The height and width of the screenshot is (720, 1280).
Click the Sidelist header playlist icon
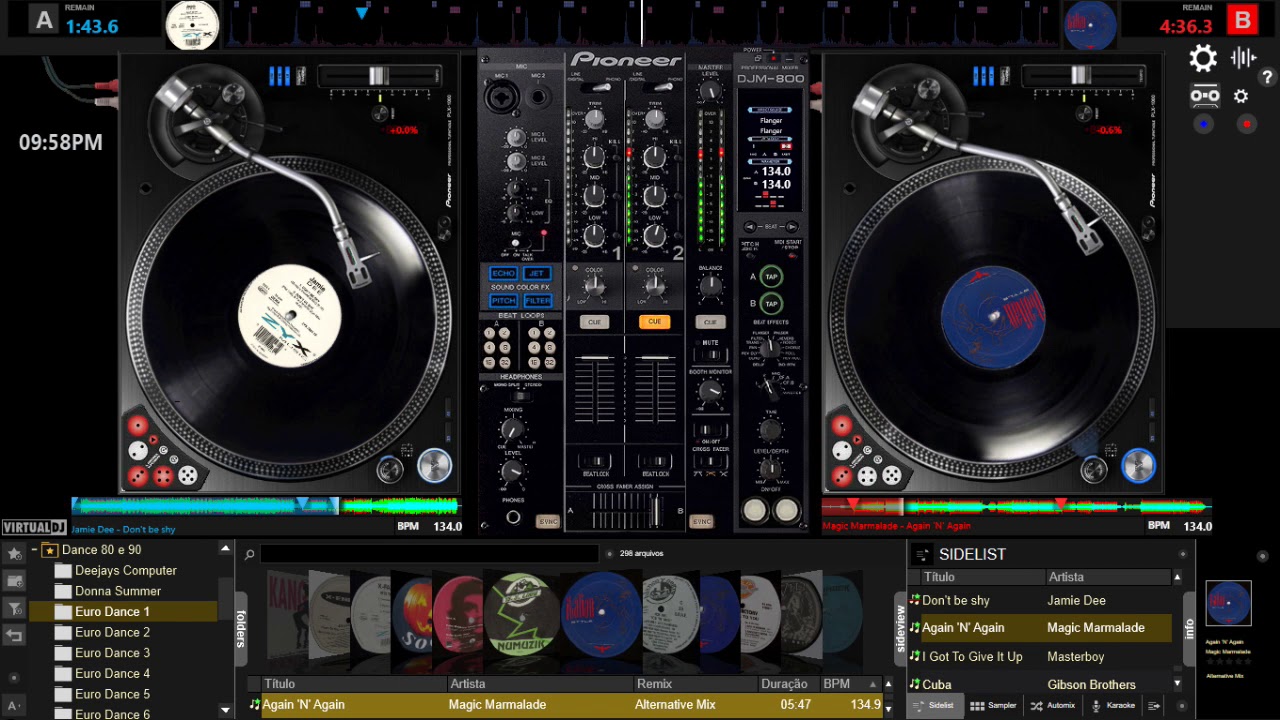(x=922, y=554)
